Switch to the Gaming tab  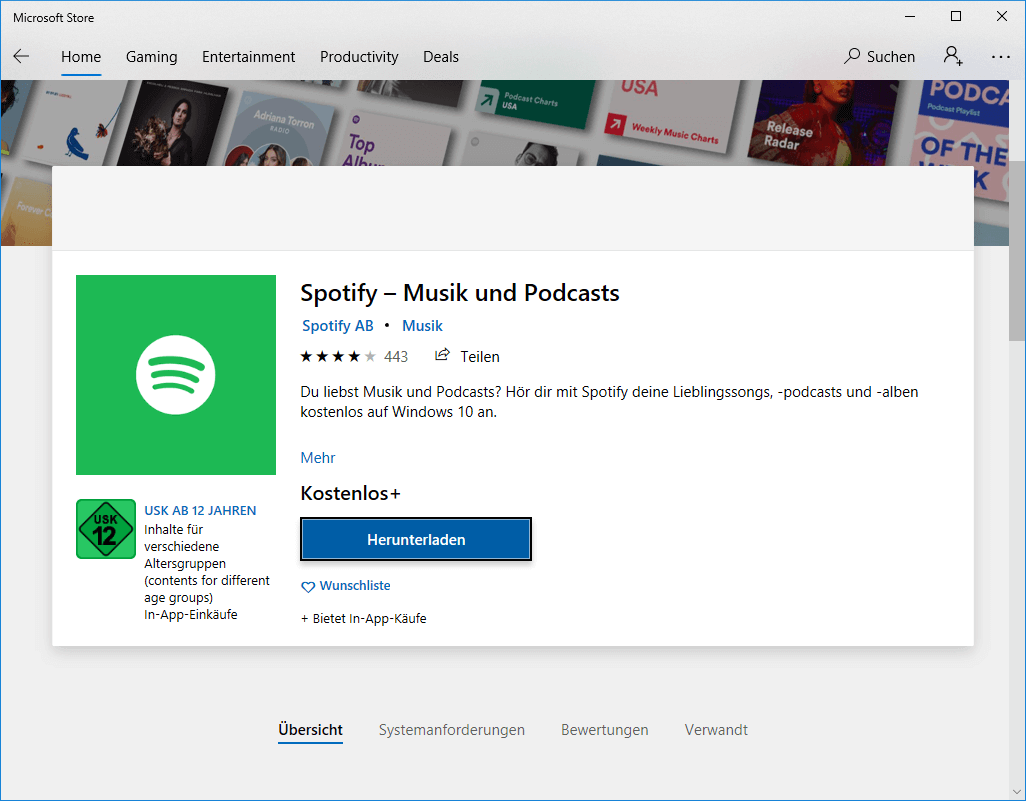pos(151,57)
